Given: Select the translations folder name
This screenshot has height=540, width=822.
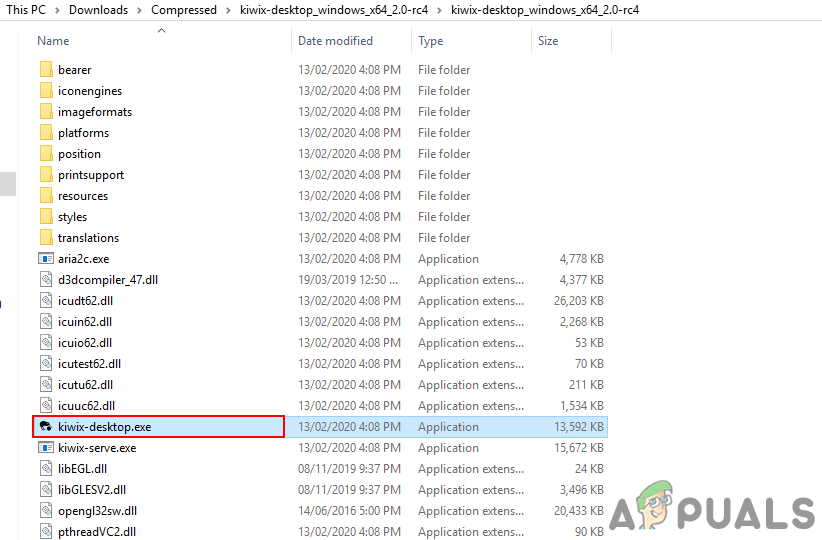Looking at the screenshot, I should pos(89,237).
